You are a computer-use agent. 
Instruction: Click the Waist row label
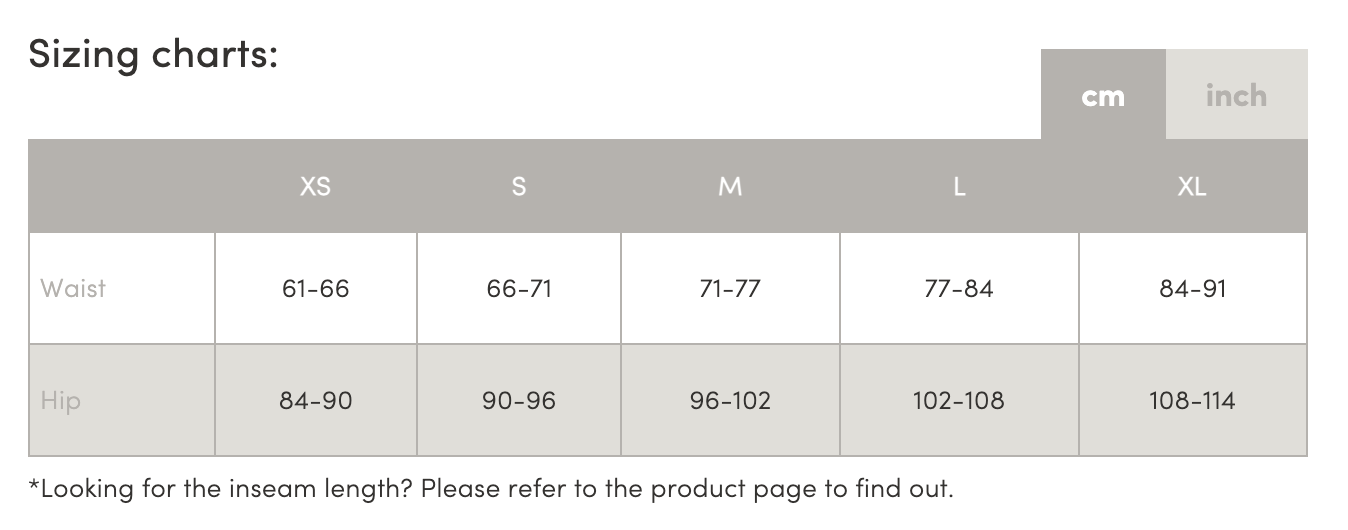(x=73, y=289)
